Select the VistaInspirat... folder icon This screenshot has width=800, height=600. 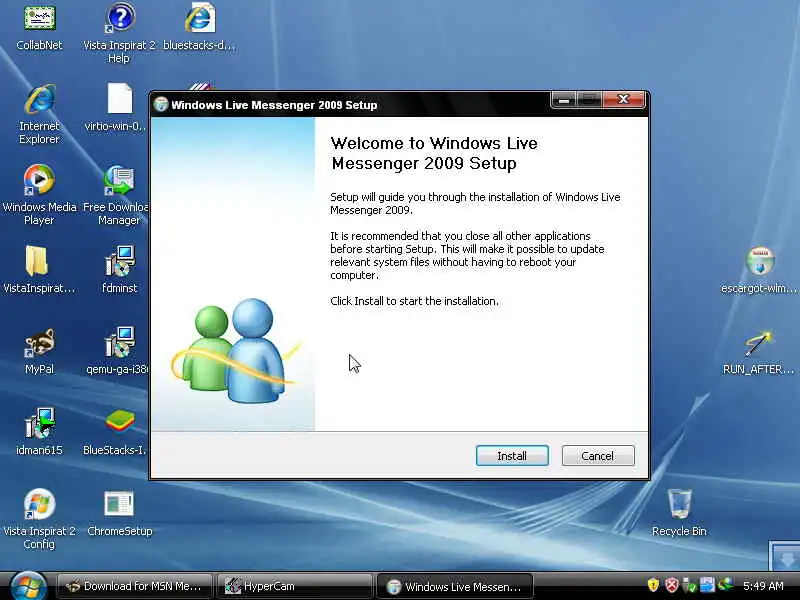point(39,269)
